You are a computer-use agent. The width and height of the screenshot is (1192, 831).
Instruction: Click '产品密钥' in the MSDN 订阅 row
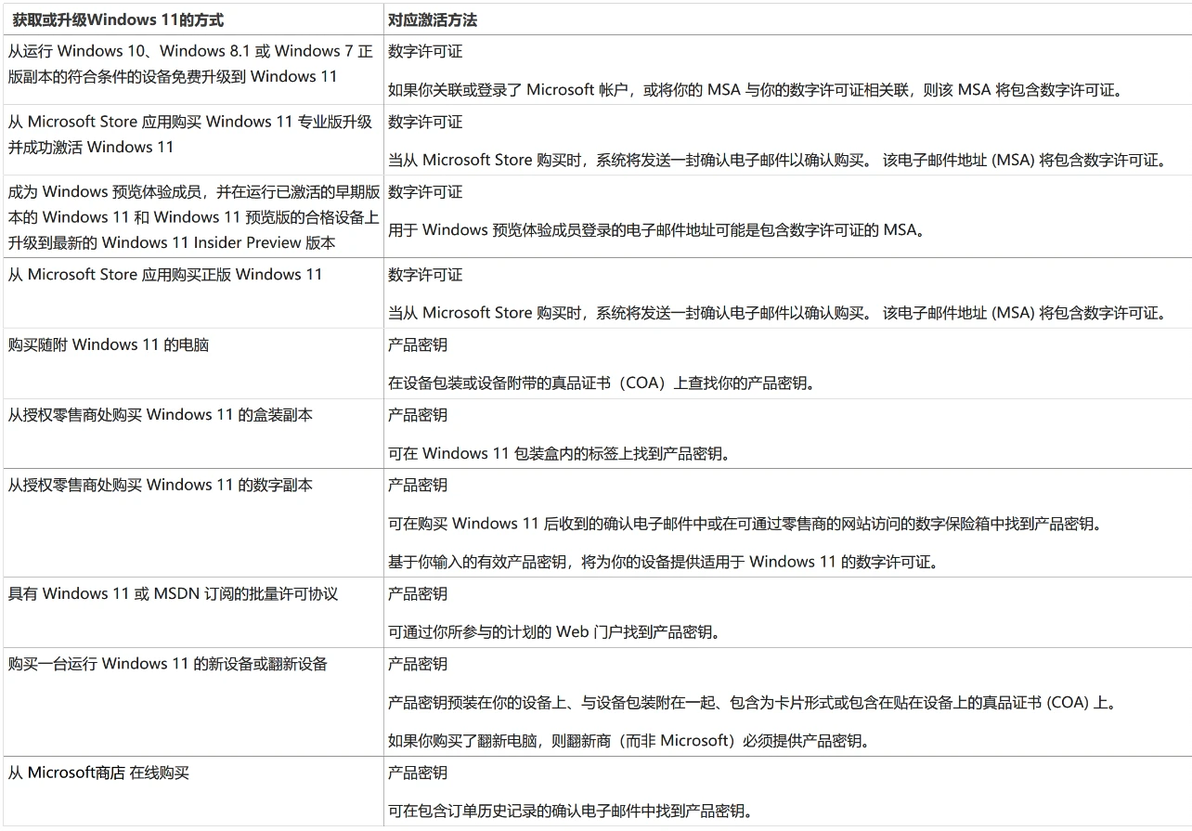[x=417, y=594]
